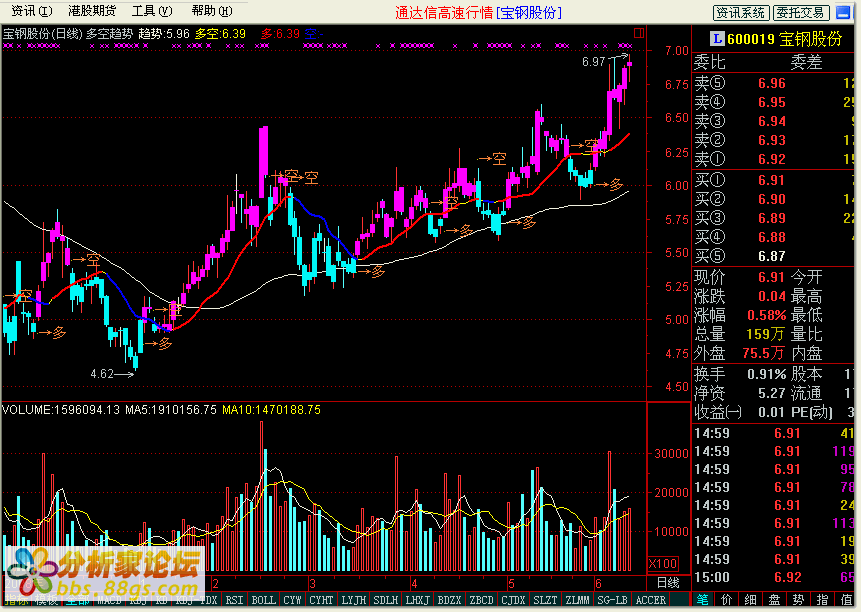Click the blue L icon beside 600019
Viewport: 861px width, 612px height.
point(717,39)
